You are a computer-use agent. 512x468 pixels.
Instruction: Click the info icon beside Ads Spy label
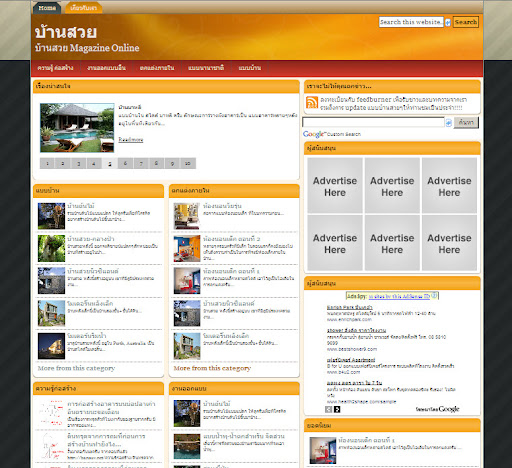[434, 295]
